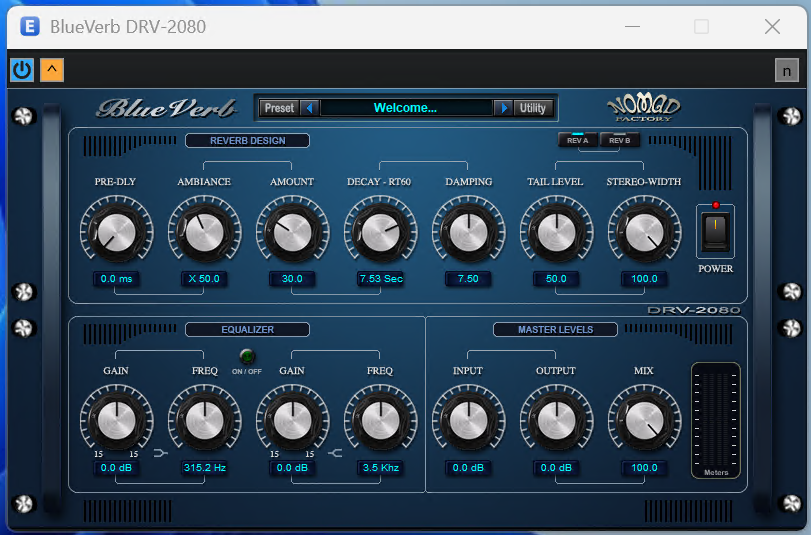The width and height of the screenshot is (811, 535).
Task: Click the EQUALIZER section label
Action: tap(247, 330)
